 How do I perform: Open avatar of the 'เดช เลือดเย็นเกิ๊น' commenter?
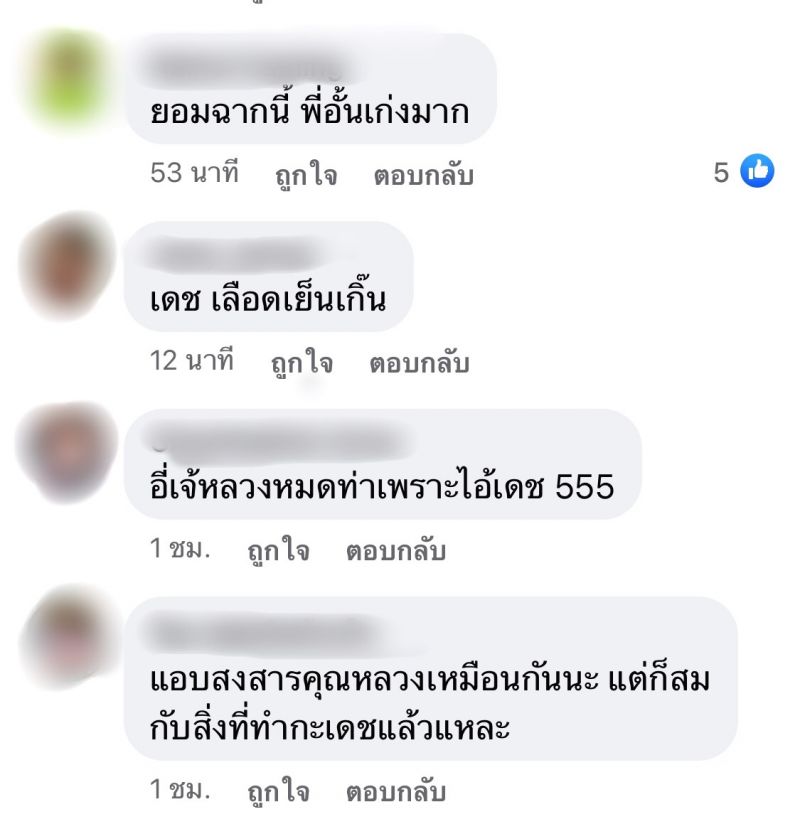coord(67,265)
